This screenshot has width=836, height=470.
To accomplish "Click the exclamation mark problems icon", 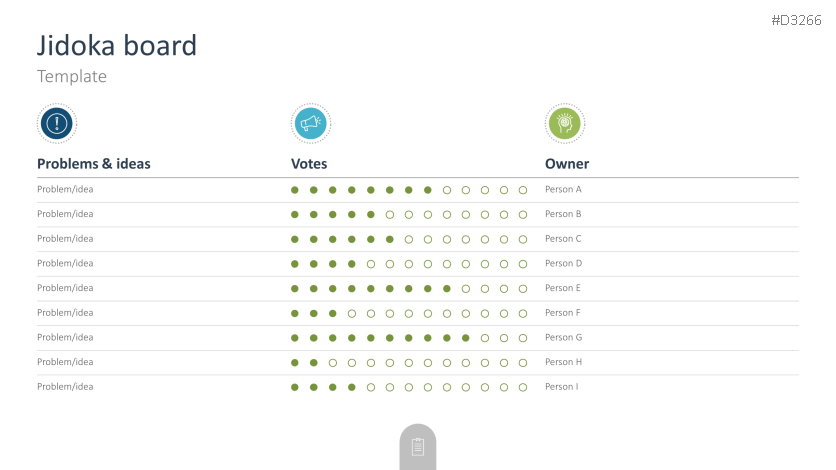I will click(x=57, y=124).
